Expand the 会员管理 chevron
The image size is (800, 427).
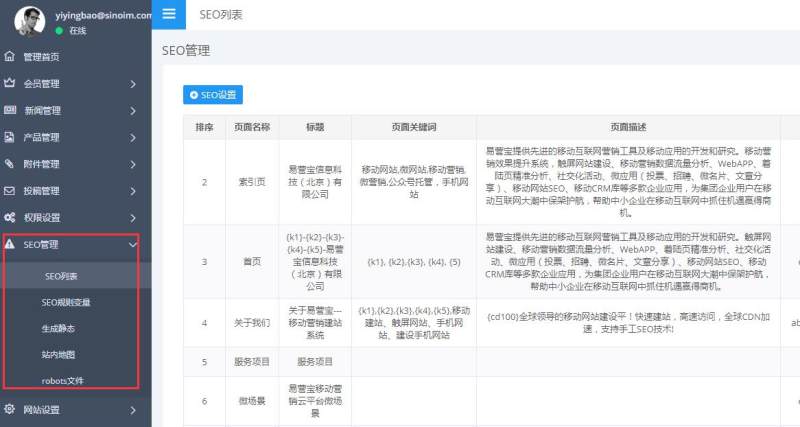pyautogui.click(x=133, y=84)
